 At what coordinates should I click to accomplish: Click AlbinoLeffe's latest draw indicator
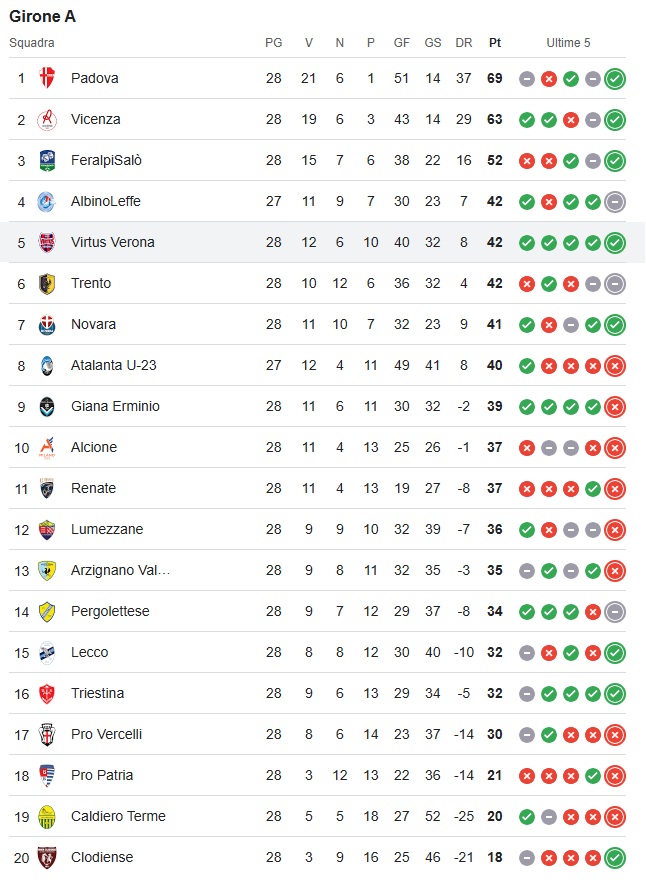coord(615,202)
